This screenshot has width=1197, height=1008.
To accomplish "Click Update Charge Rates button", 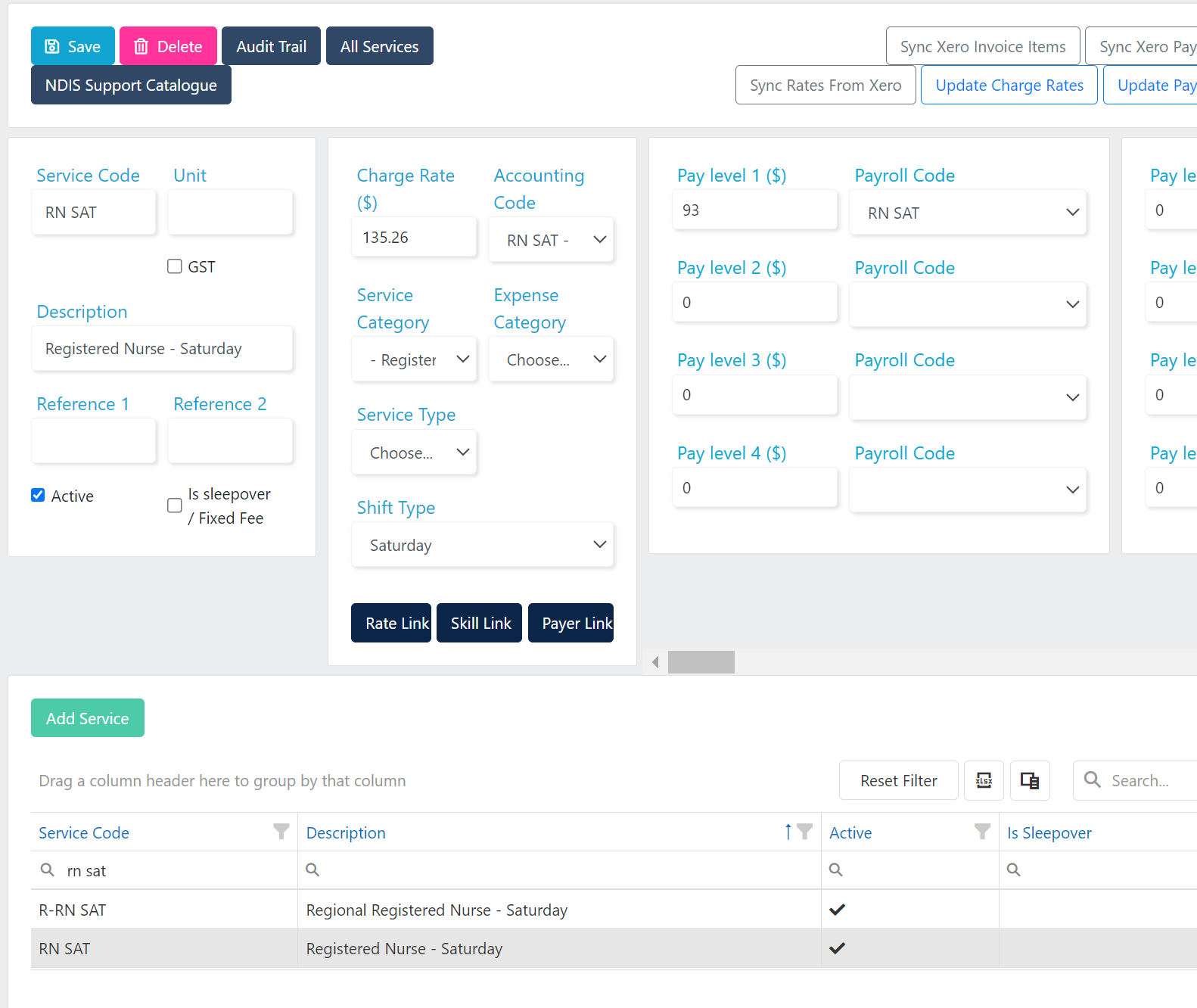I will [1009, 86].
